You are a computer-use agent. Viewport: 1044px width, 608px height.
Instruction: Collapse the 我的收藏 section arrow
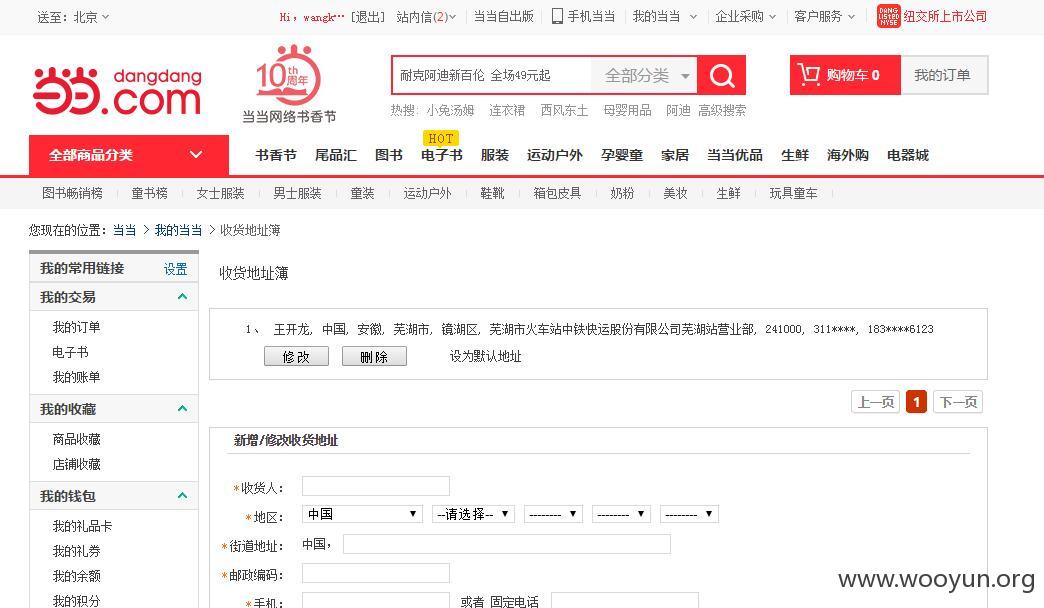[182, 408]
